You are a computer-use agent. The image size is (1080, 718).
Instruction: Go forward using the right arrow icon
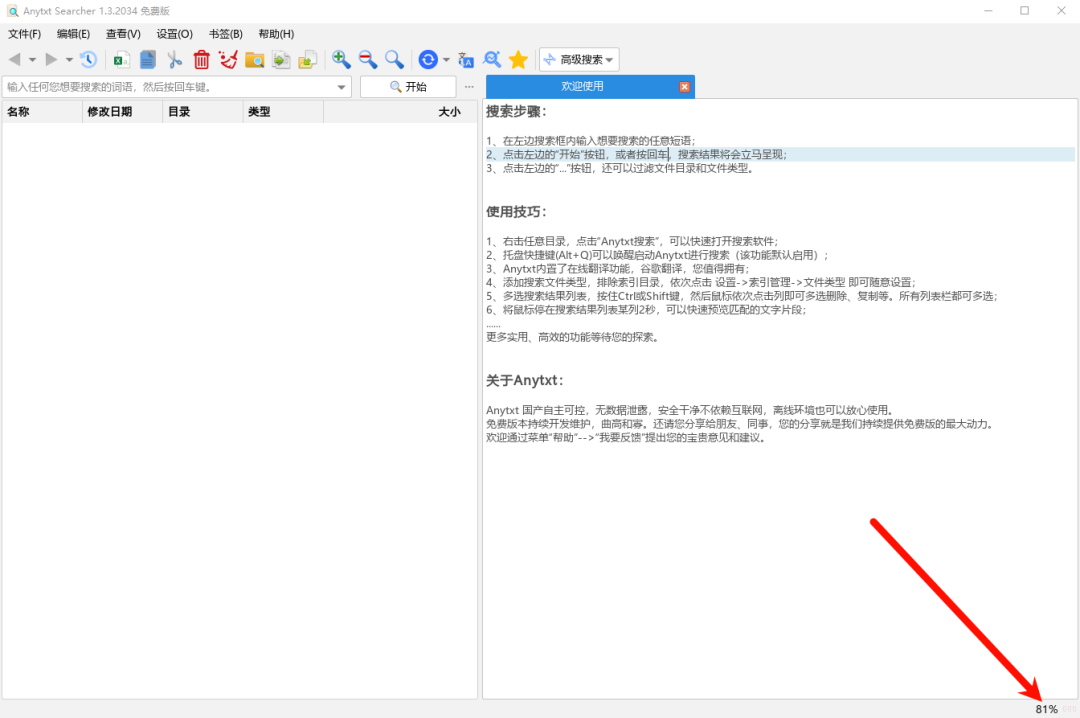(51, 60)
